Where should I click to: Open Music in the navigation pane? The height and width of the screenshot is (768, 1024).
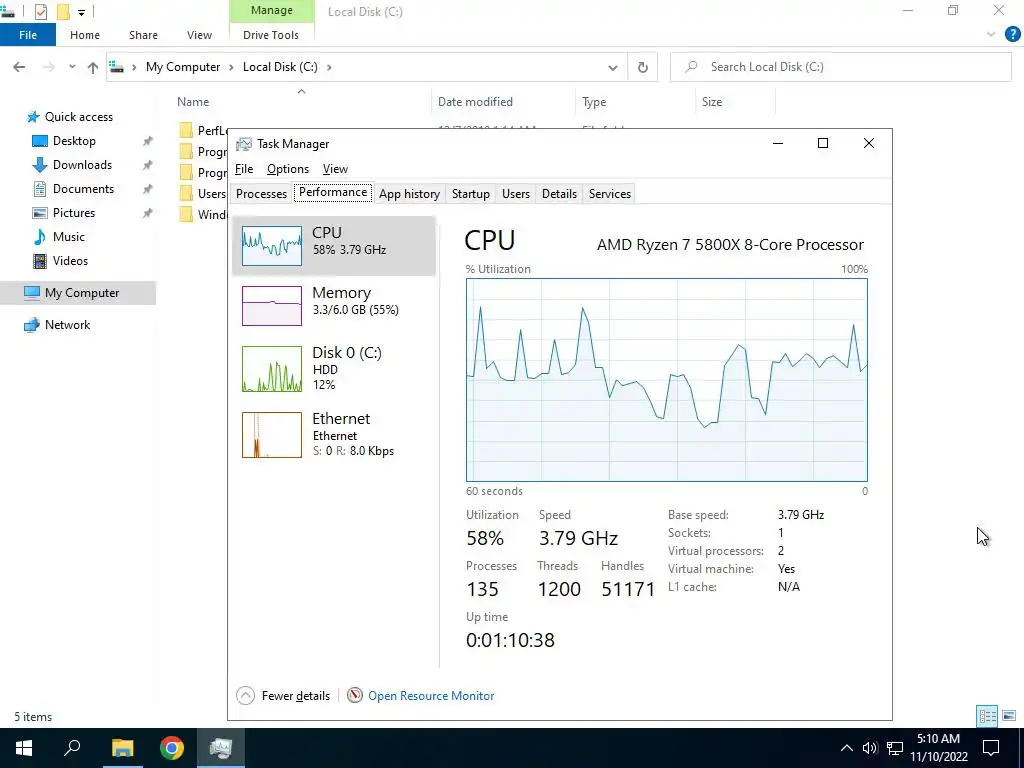pos(68,237)
